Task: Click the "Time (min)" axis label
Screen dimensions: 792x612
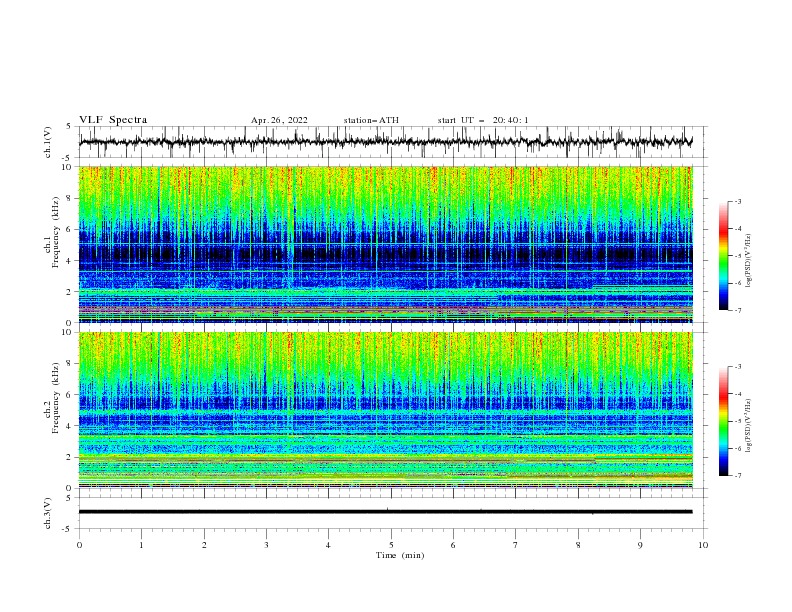Action: (400, 555)
